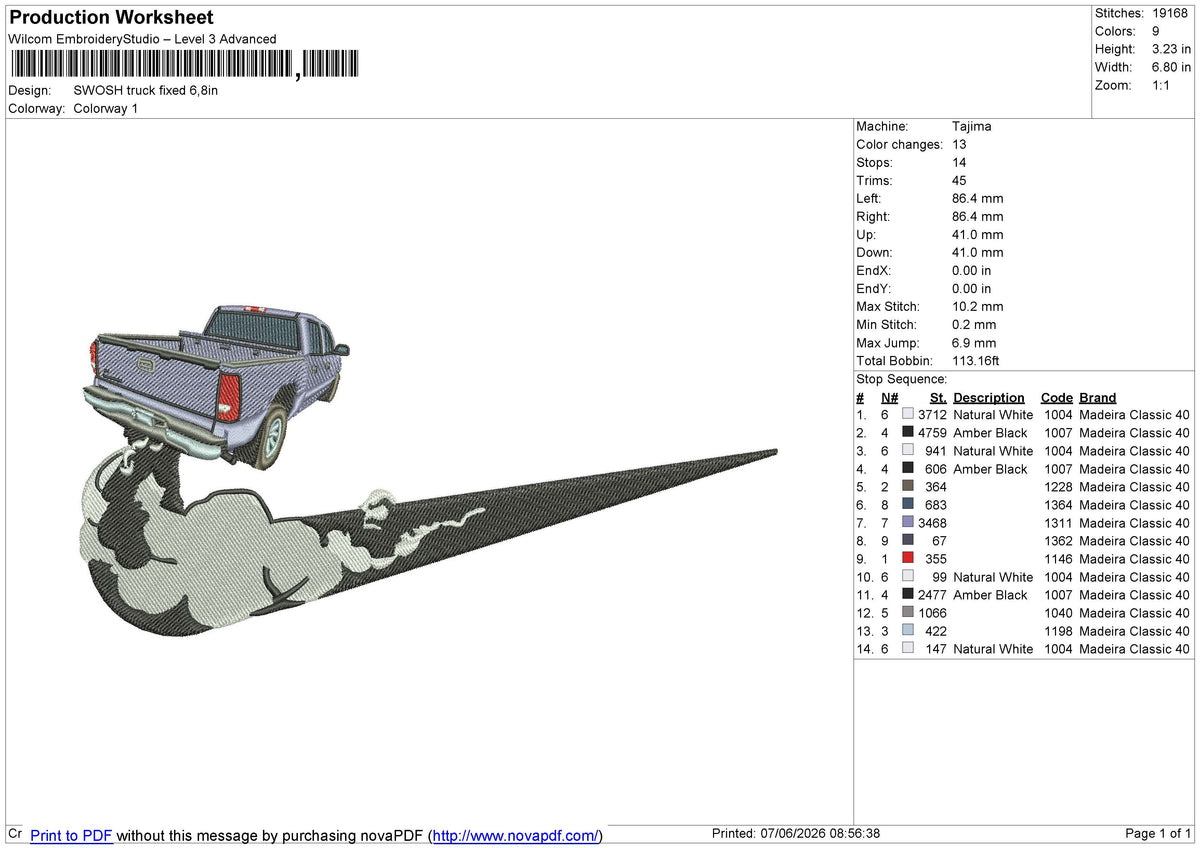The image size is (1200, 848).
Task: Click Madeira Classic 40 brand in row 7
Action: (x=1135, y=523)
